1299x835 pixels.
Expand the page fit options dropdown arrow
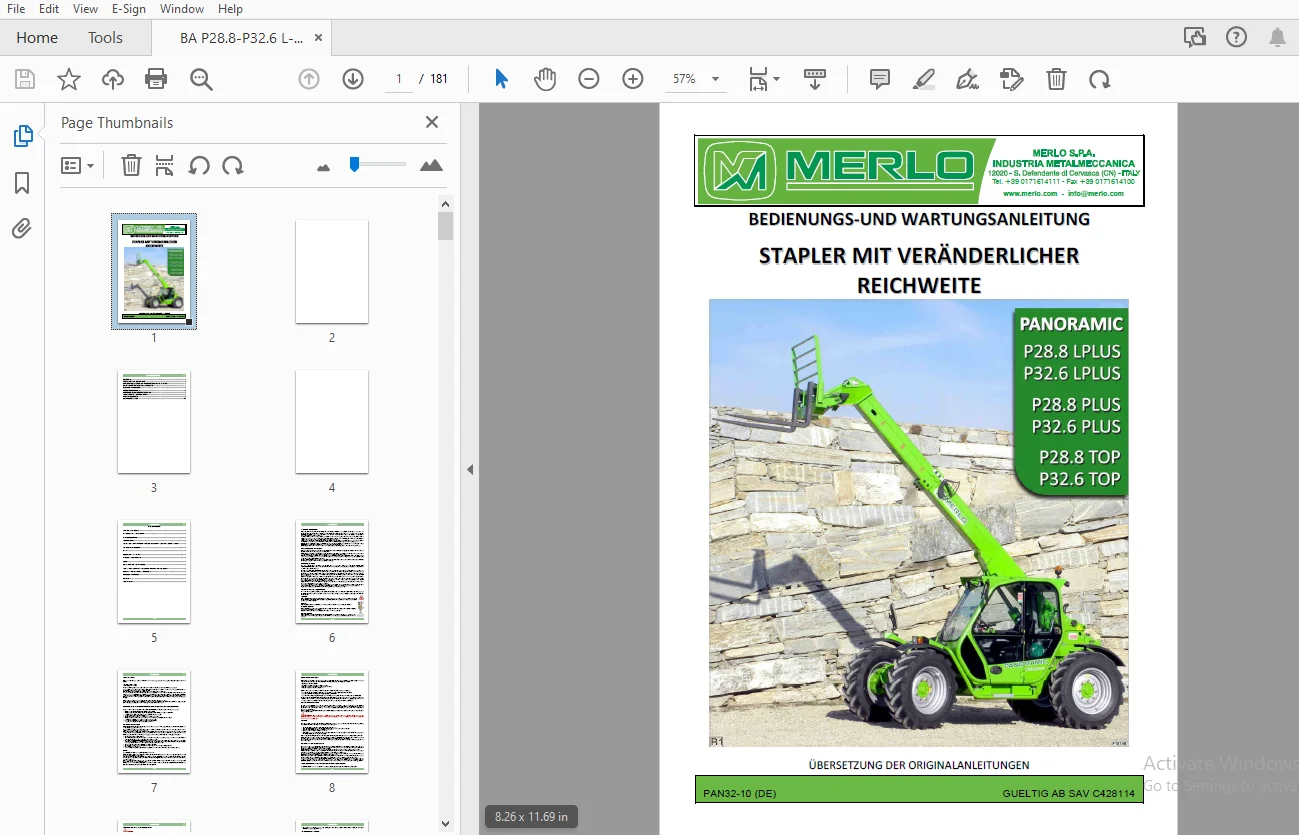[777, 79]
